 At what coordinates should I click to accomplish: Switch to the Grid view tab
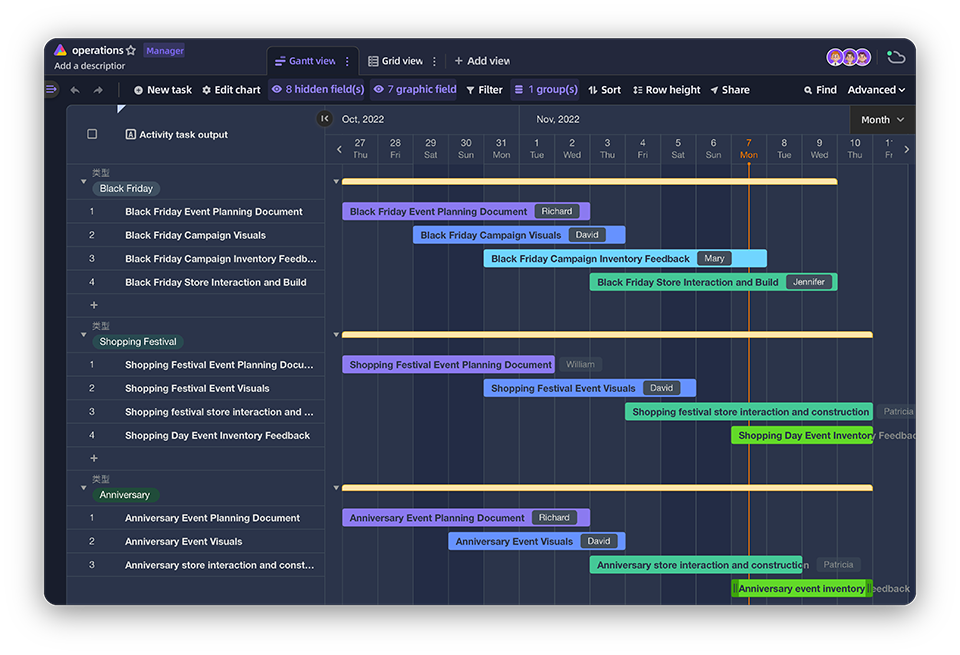click(x=395, y=61)
